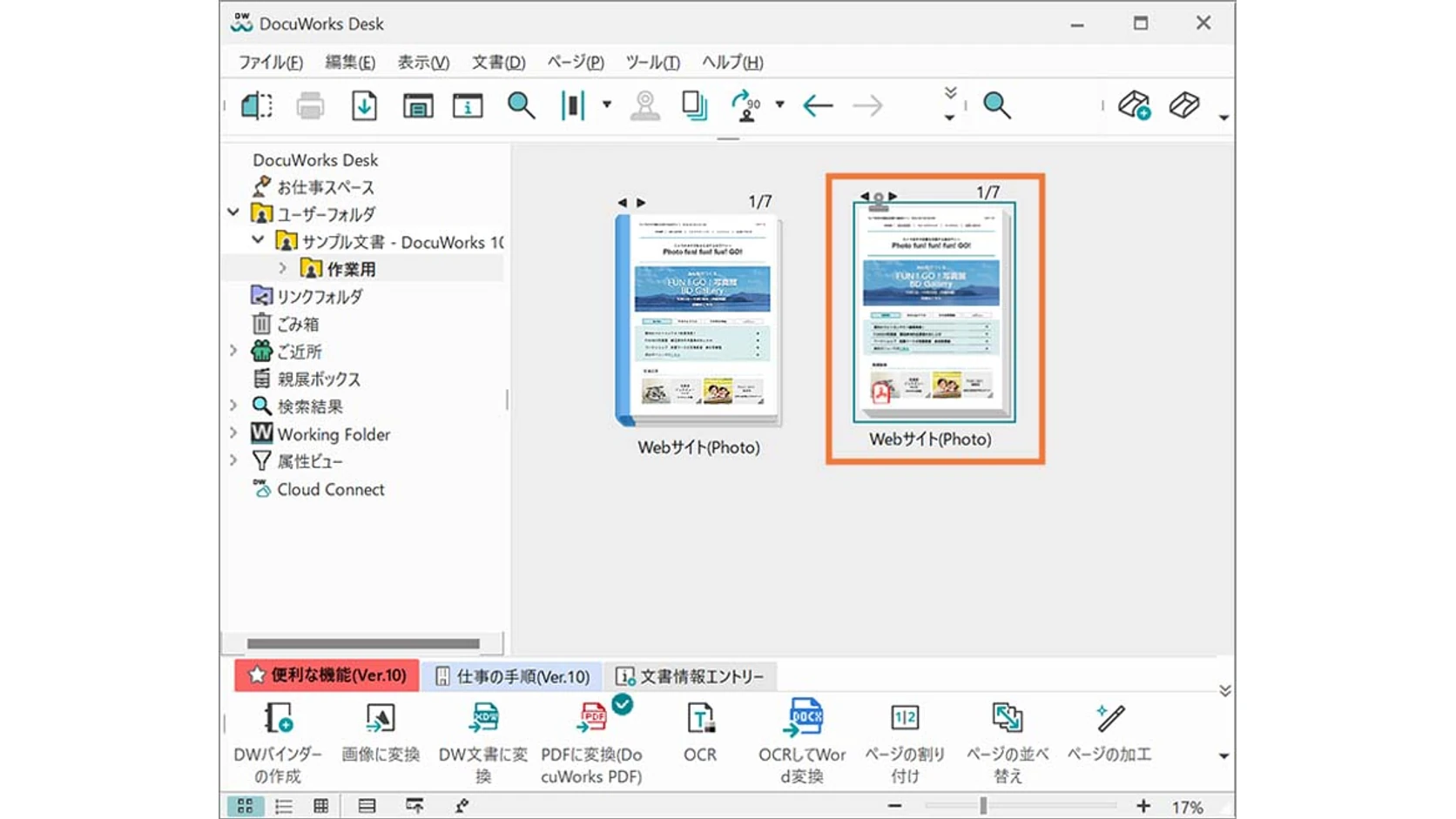
Task: Open dropdown next to binder spine icon
Action: click(x=607, y=105)
